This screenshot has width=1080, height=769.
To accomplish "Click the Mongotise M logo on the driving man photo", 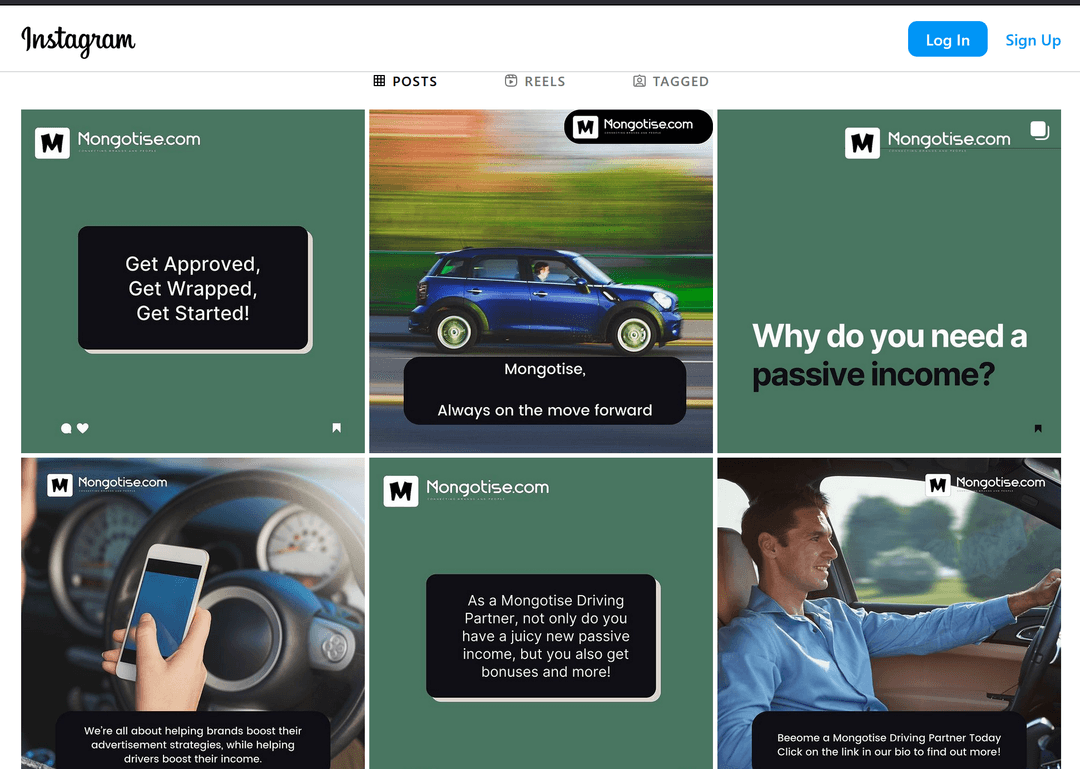I will point(938,484).
